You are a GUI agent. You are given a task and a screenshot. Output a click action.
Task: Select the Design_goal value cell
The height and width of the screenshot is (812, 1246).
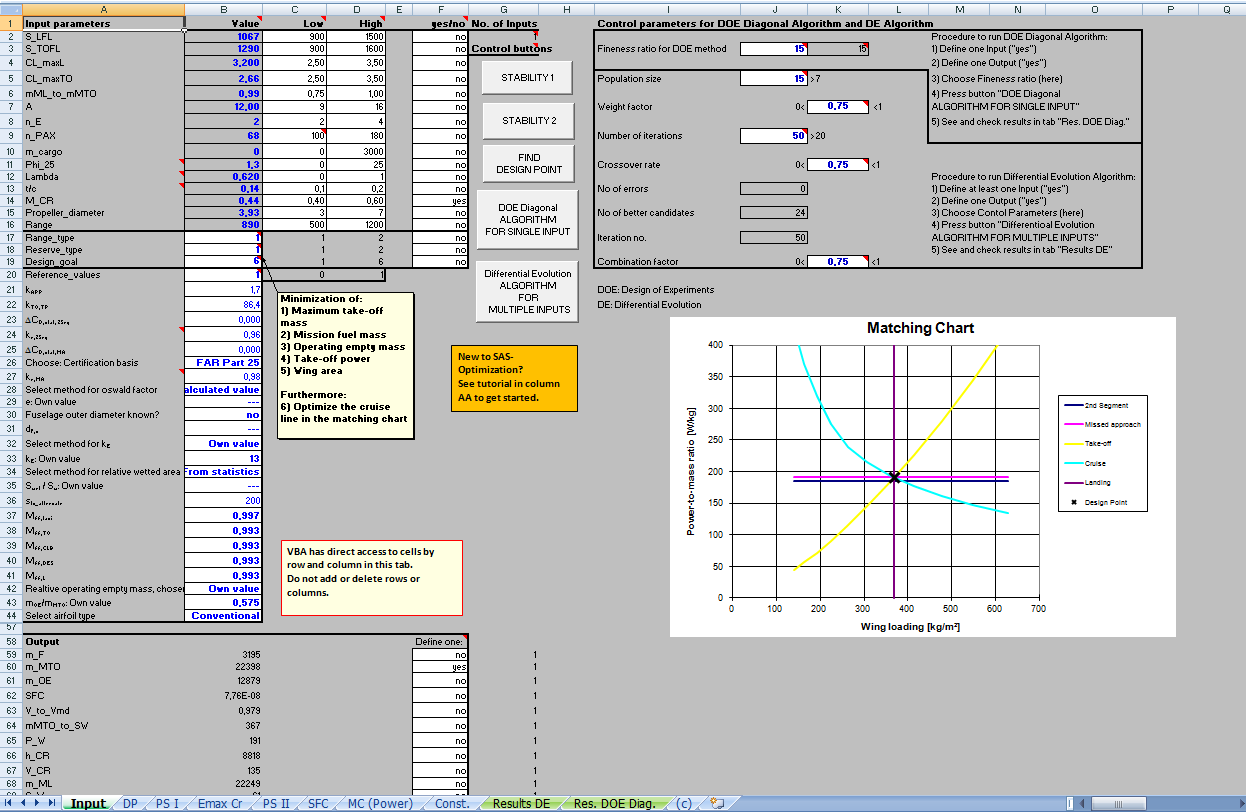(x=224, y=261)
